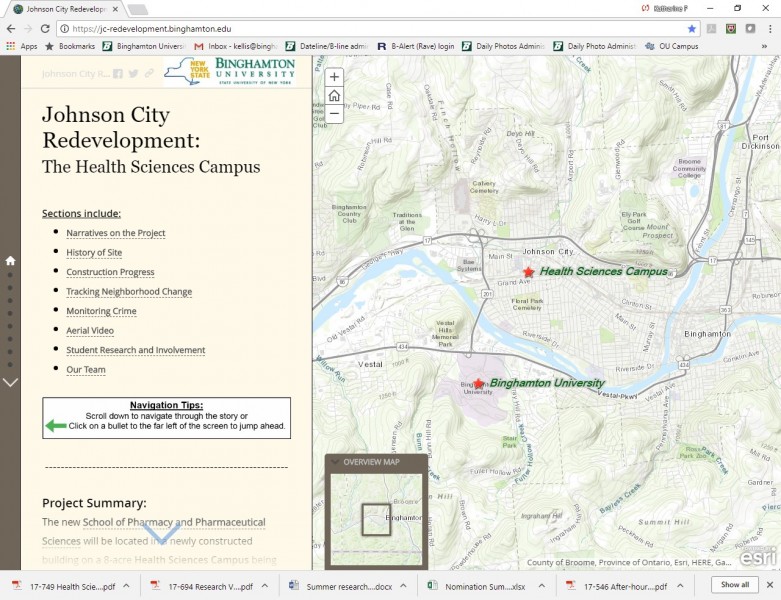Open the OU Campus bookmark
781x600 pixels.
pyautogui.click(x=672, y=46)
